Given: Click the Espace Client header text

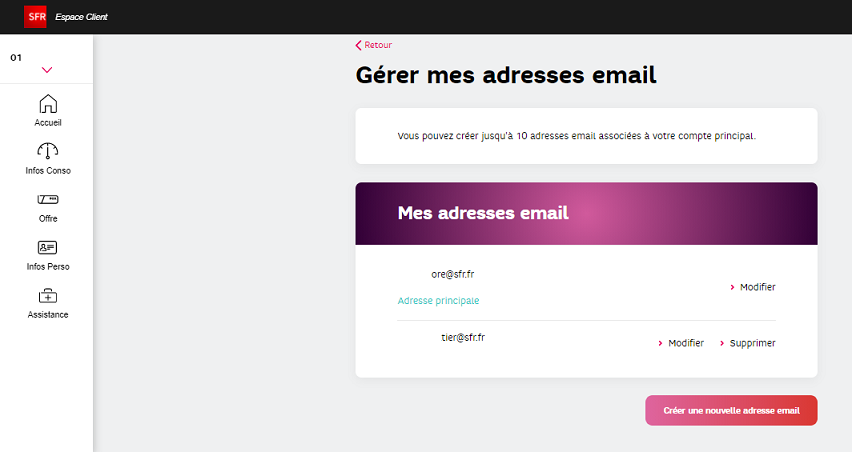Looking at the screenshot, I should (81, 17).
